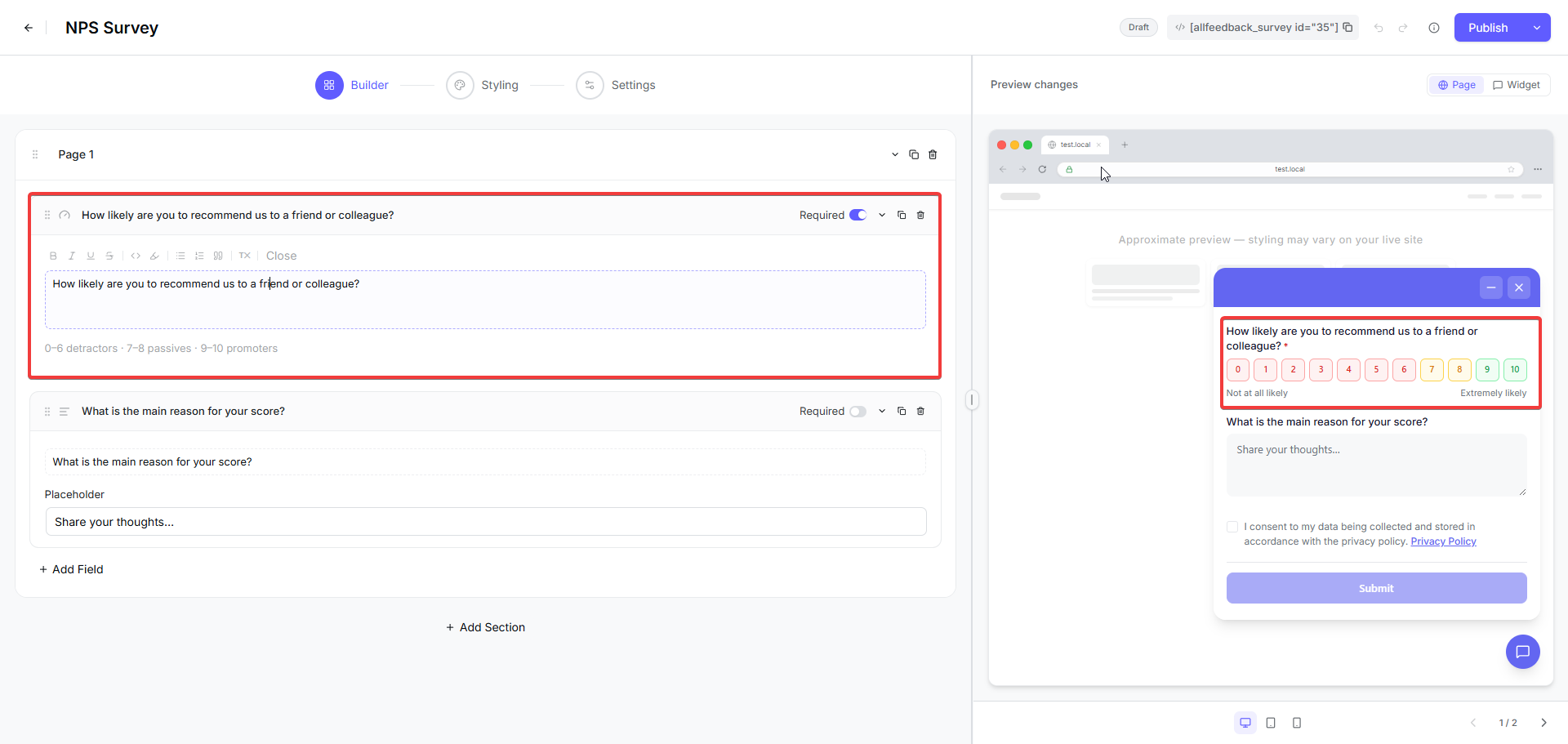The width and height of the screenshot is (1568, 744).
Task: Delete the recommend question field
Action: click(920, 215)
